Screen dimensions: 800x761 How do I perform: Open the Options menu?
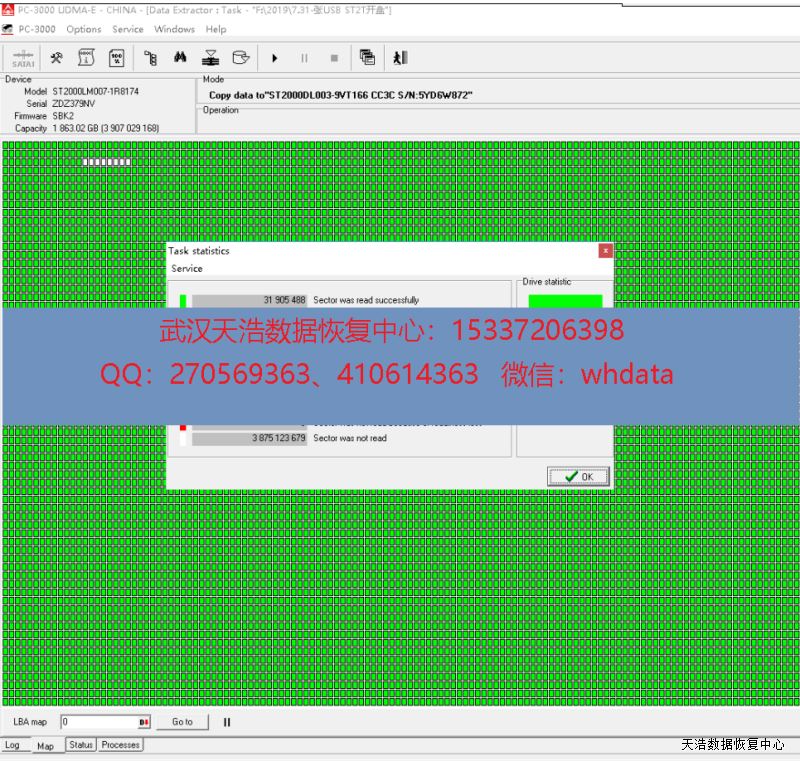pyautogui.click(x=84, y=29)
